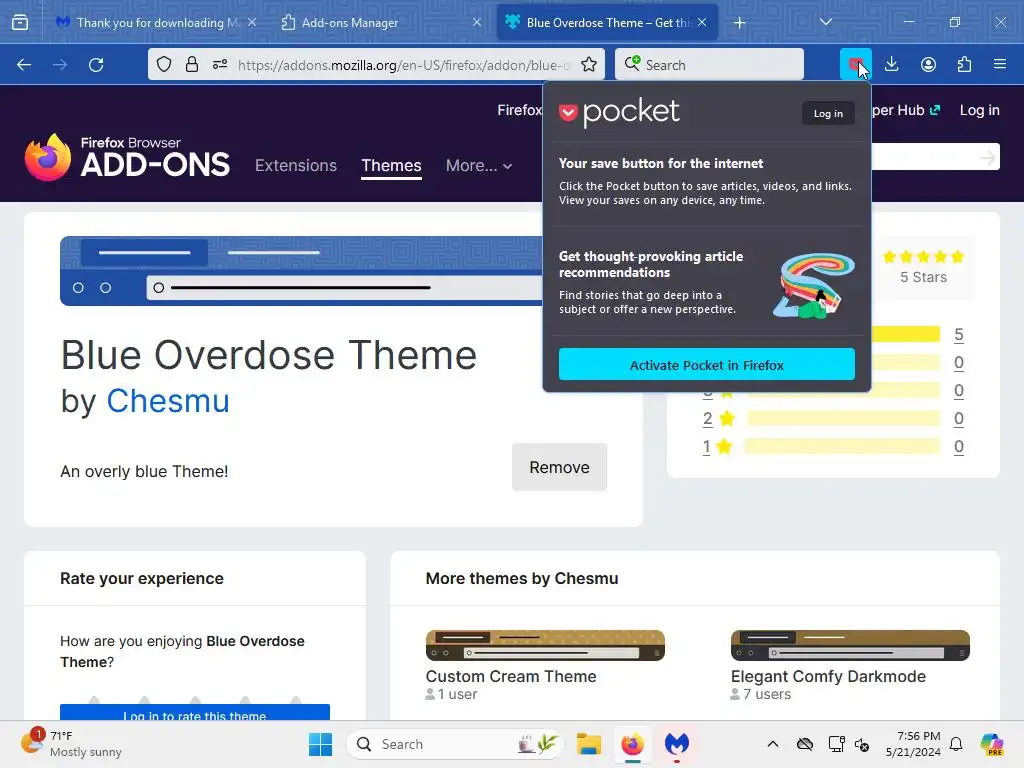Click the Firefox Add-ons logo

pyautogui.click(x=127, y=157)
